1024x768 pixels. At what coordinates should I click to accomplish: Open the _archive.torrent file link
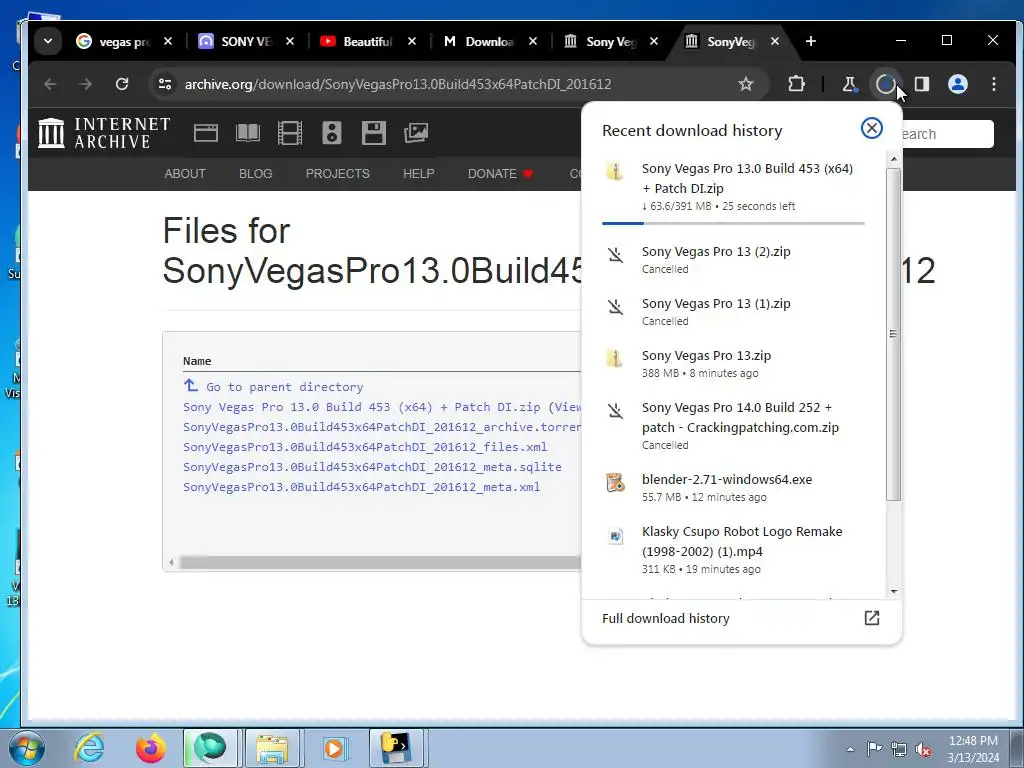[x=382, y=427]
